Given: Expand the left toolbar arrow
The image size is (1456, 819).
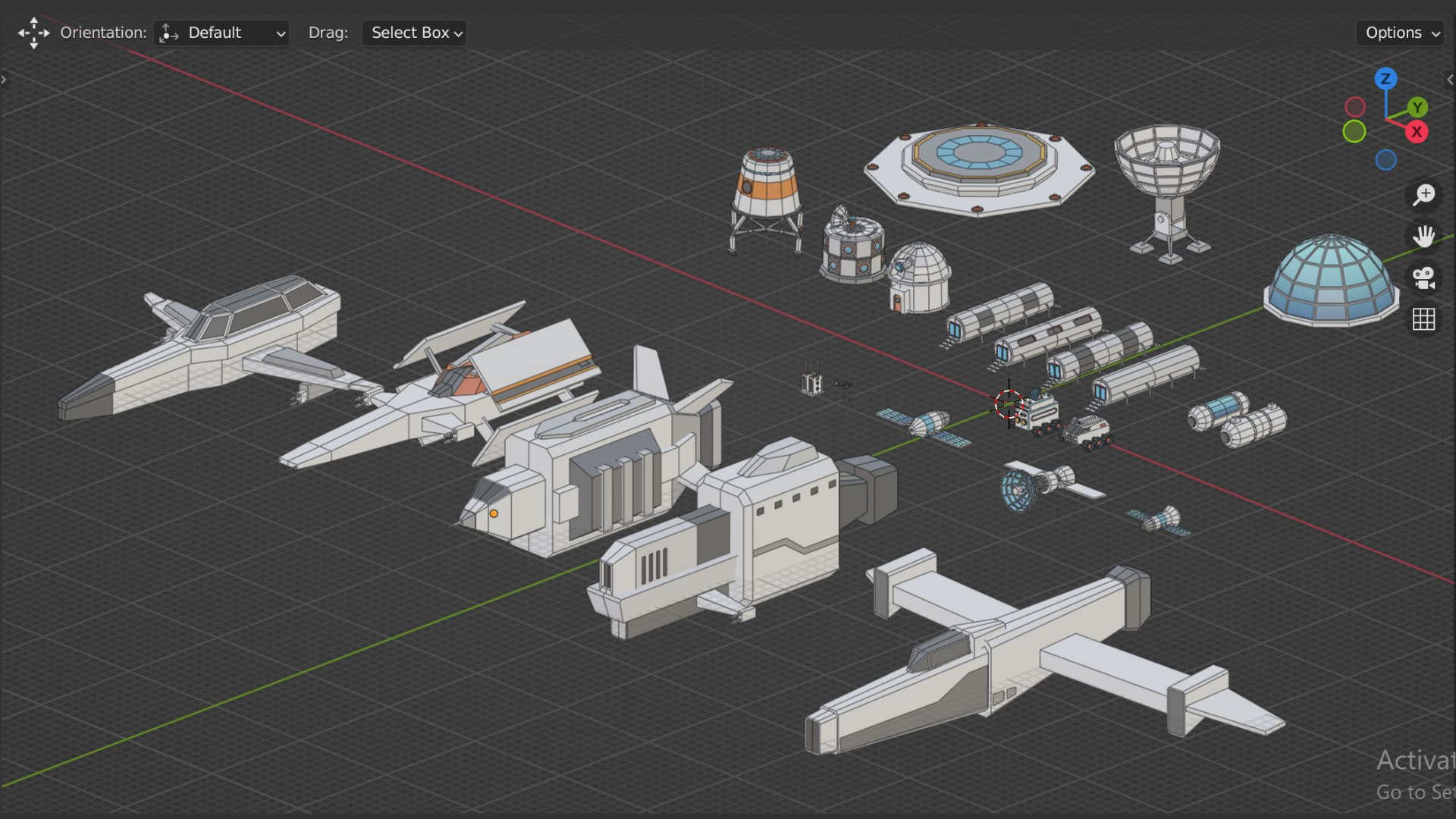Looking at the screenshot, I should 5,79.
